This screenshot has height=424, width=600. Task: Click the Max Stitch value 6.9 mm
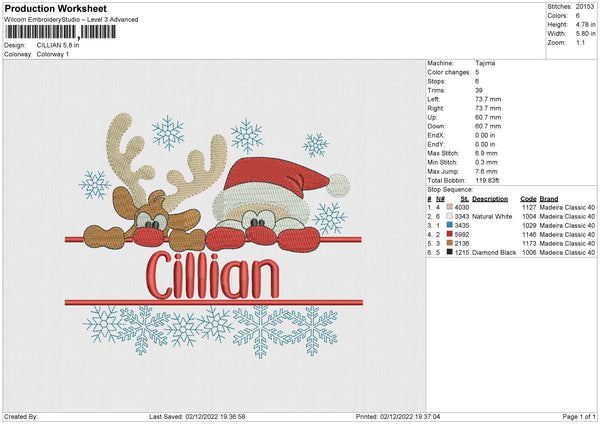486,153
